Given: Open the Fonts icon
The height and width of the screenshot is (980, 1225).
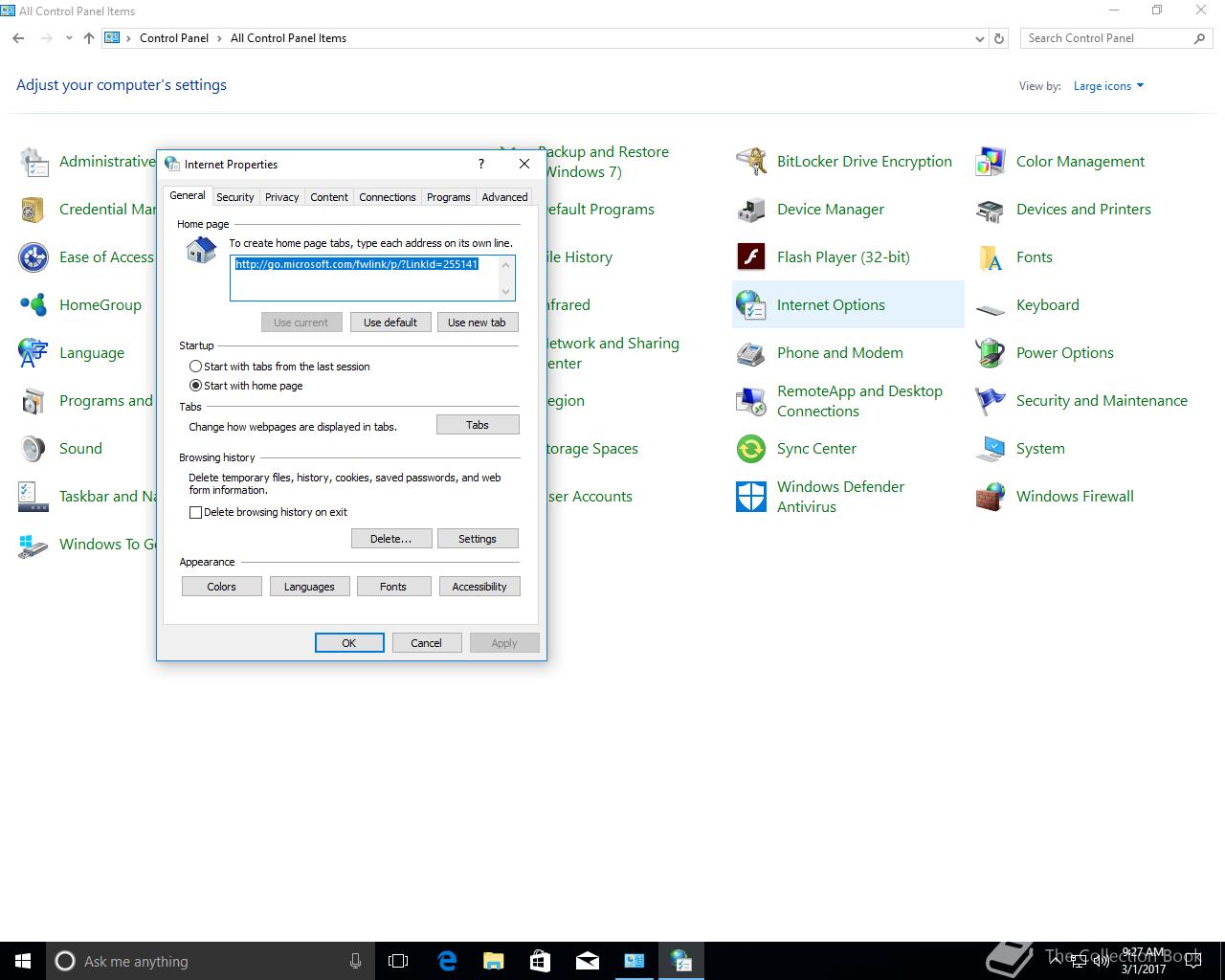Looking at the screenshot, I should (x=991, y=257).
